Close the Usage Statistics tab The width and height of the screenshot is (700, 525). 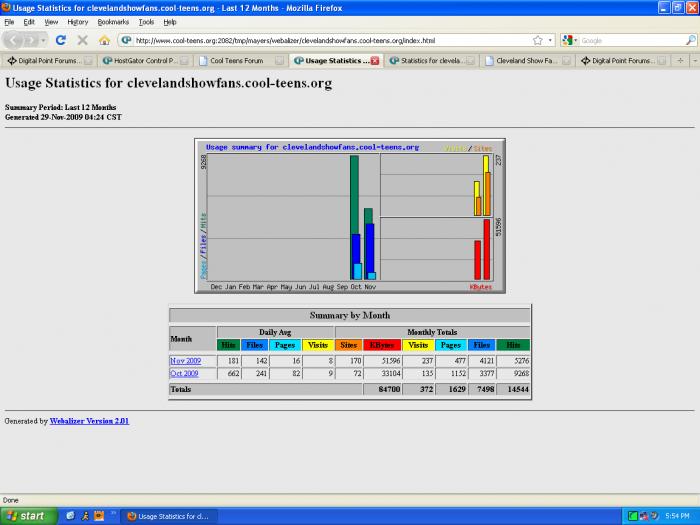coord(375,60)
